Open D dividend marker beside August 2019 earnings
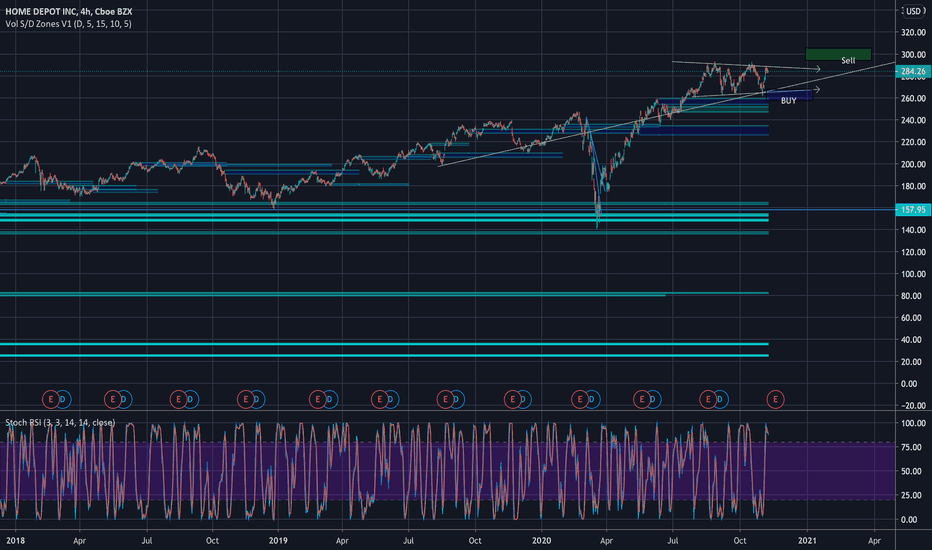Viewport: 932px width, 550px height. tap(456, 399)
